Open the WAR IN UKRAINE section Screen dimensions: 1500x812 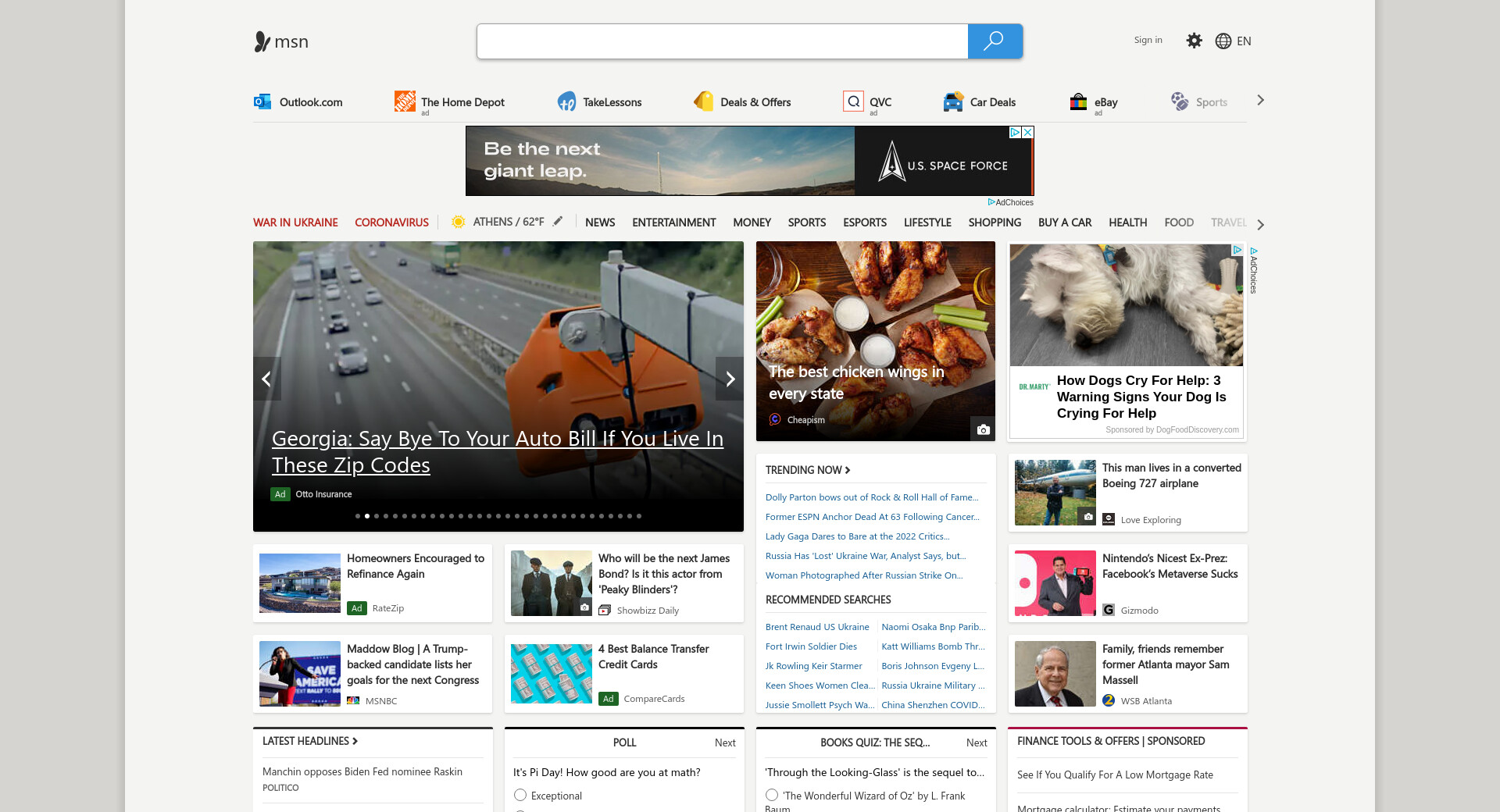(x=295, y=223)
